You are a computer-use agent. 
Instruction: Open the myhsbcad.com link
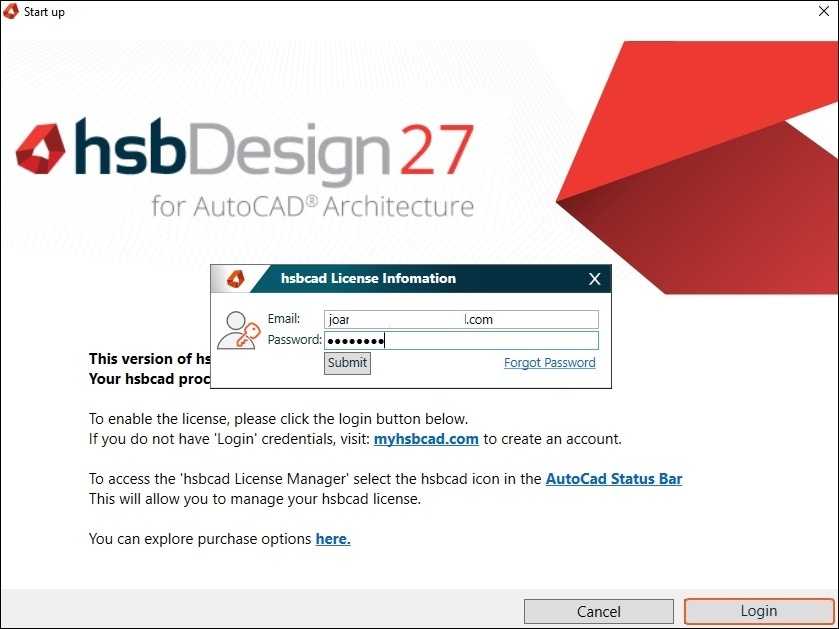tap(426, 439)
